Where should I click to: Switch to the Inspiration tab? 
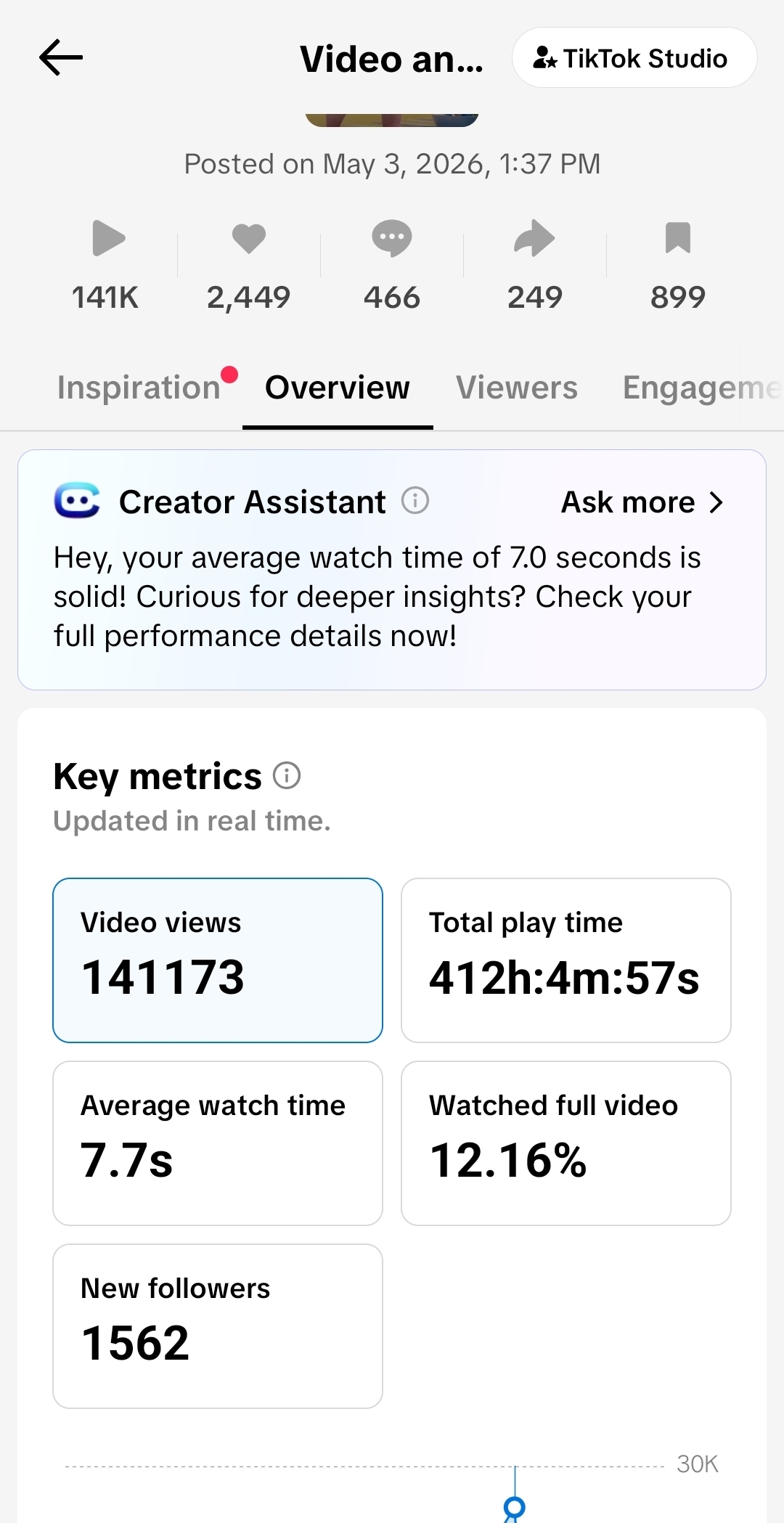tap(139, 388)
